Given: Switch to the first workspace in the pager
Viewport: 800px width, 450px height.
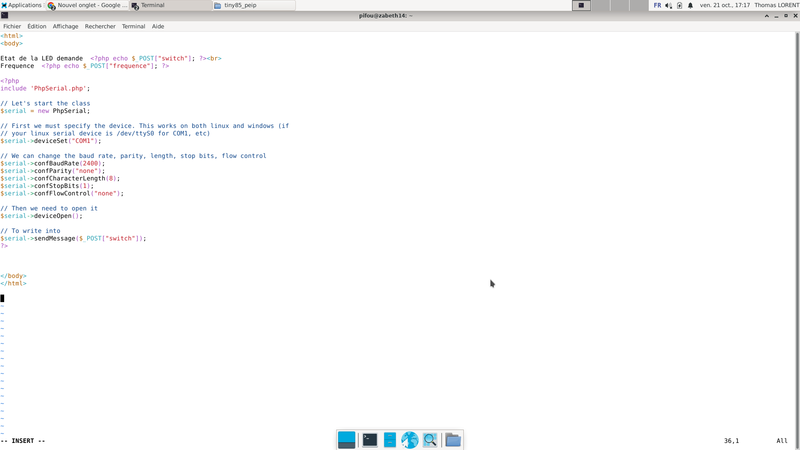Looking at the screenshot, I should click(581, 5).
